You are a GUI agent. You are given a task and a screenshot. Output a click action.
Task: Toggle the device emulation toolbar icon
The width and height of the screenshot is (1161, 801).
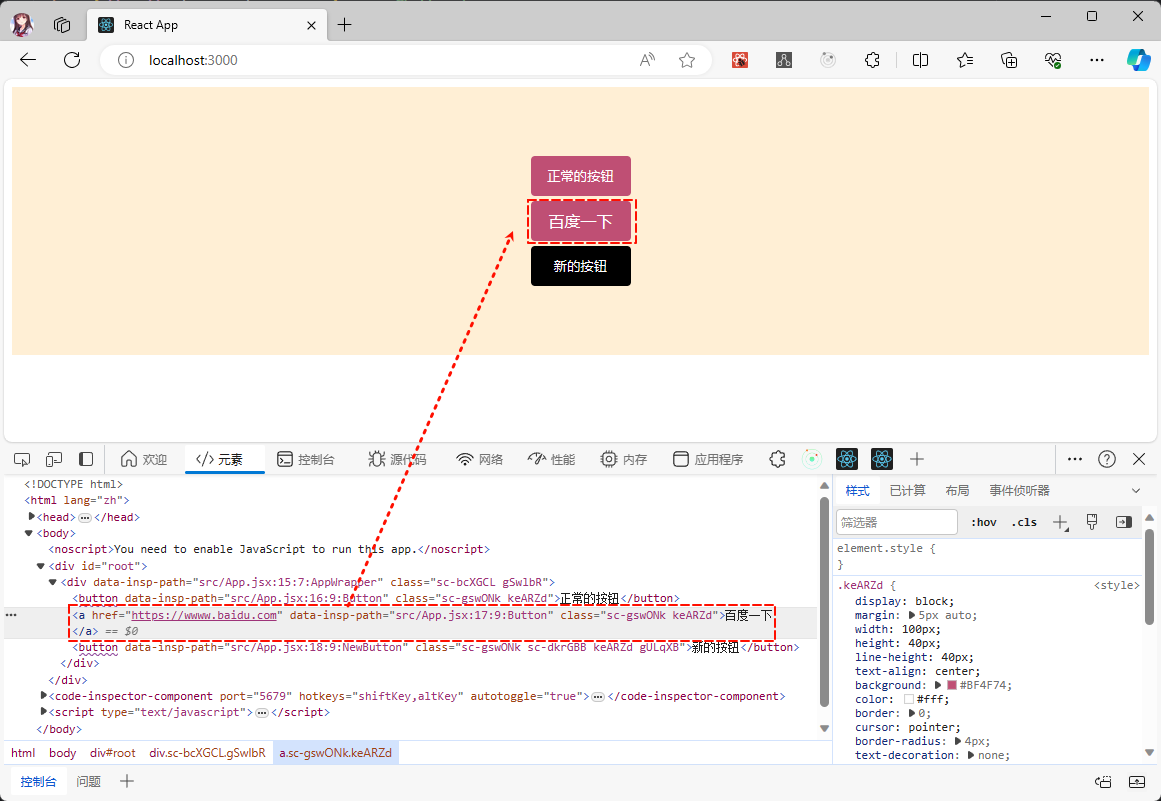(x=54, y=459)
